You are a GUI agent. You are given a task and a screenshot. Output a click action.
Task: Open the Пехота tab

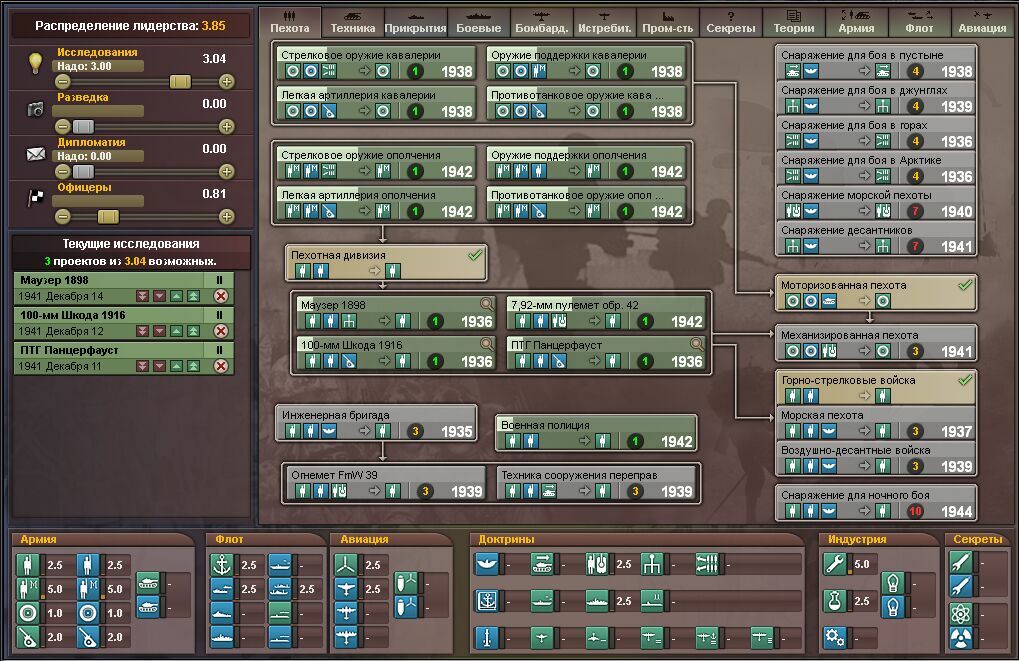(290, 22)
